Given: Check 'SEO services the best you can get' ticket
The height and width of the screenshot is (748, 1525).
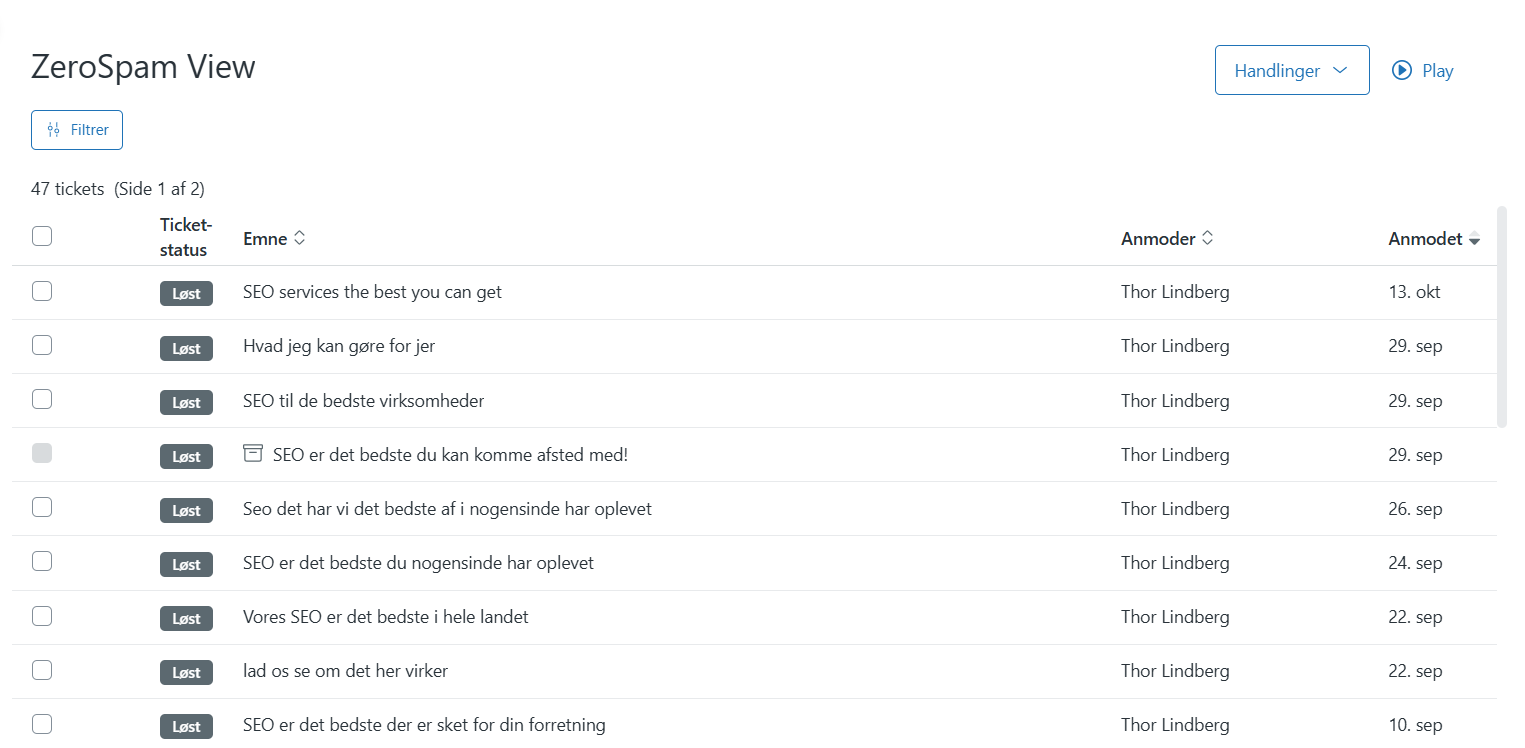Looking at the screenshot, I should (x=42, y=291).
